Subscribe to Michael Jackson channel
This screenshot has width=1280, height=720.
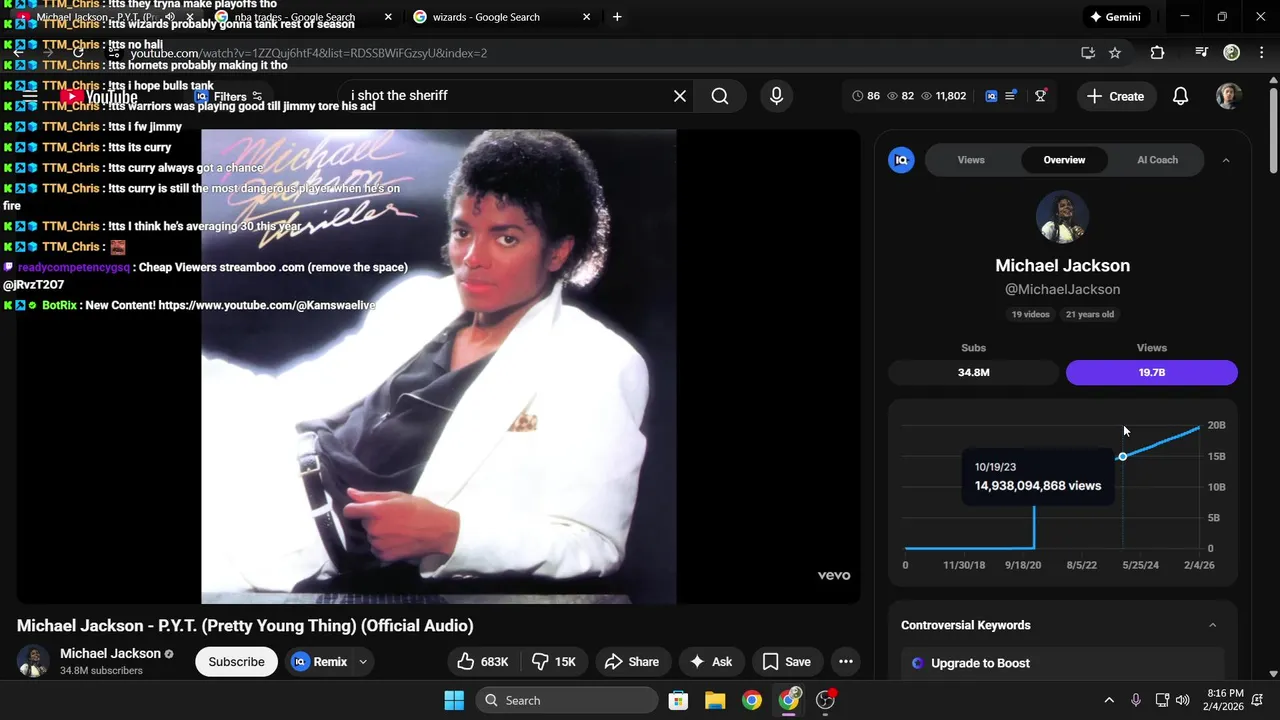[x=236, y=662]
